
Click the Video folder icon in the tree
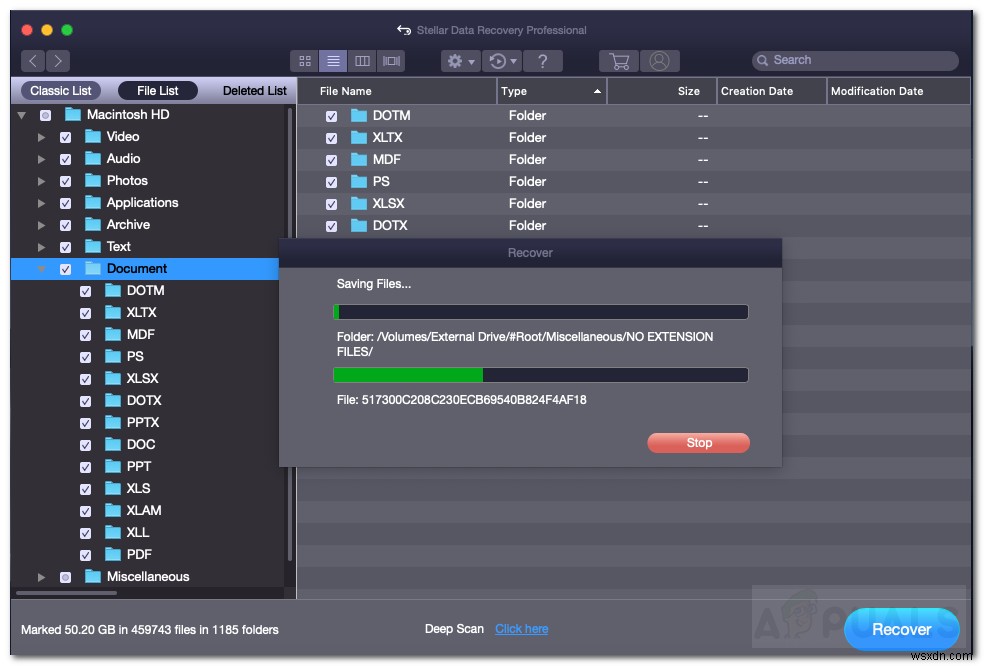pyautogui.click(x=93, y=136)
